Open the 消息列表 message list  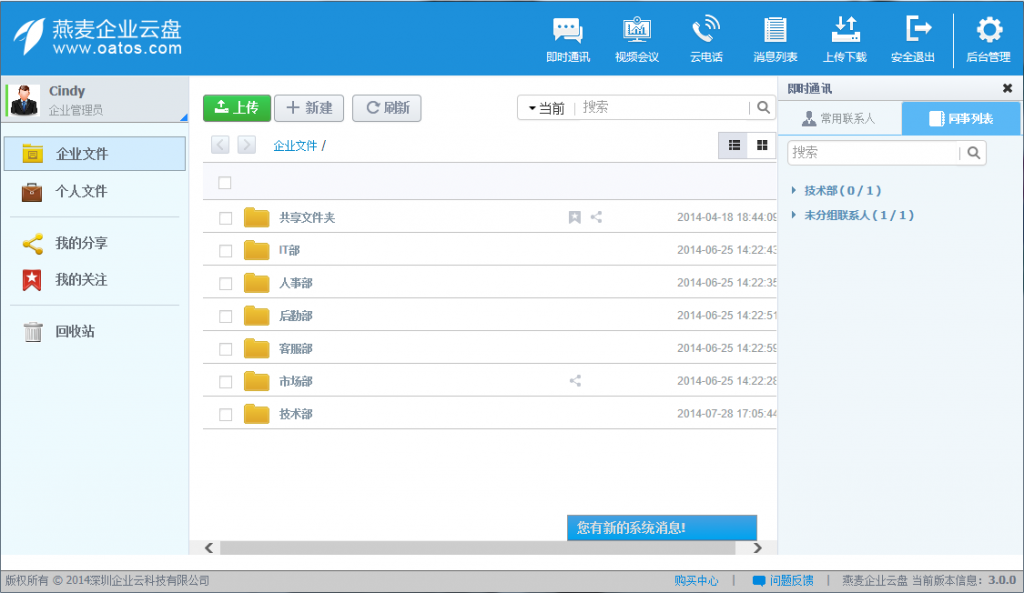(775, 38)
